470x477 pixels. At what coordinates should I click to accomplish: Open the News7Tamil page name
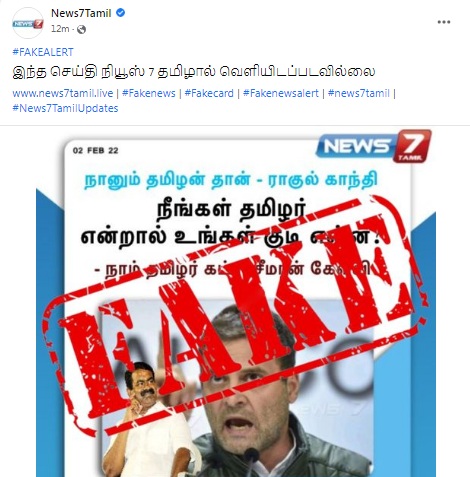click(x=81, y=13)
